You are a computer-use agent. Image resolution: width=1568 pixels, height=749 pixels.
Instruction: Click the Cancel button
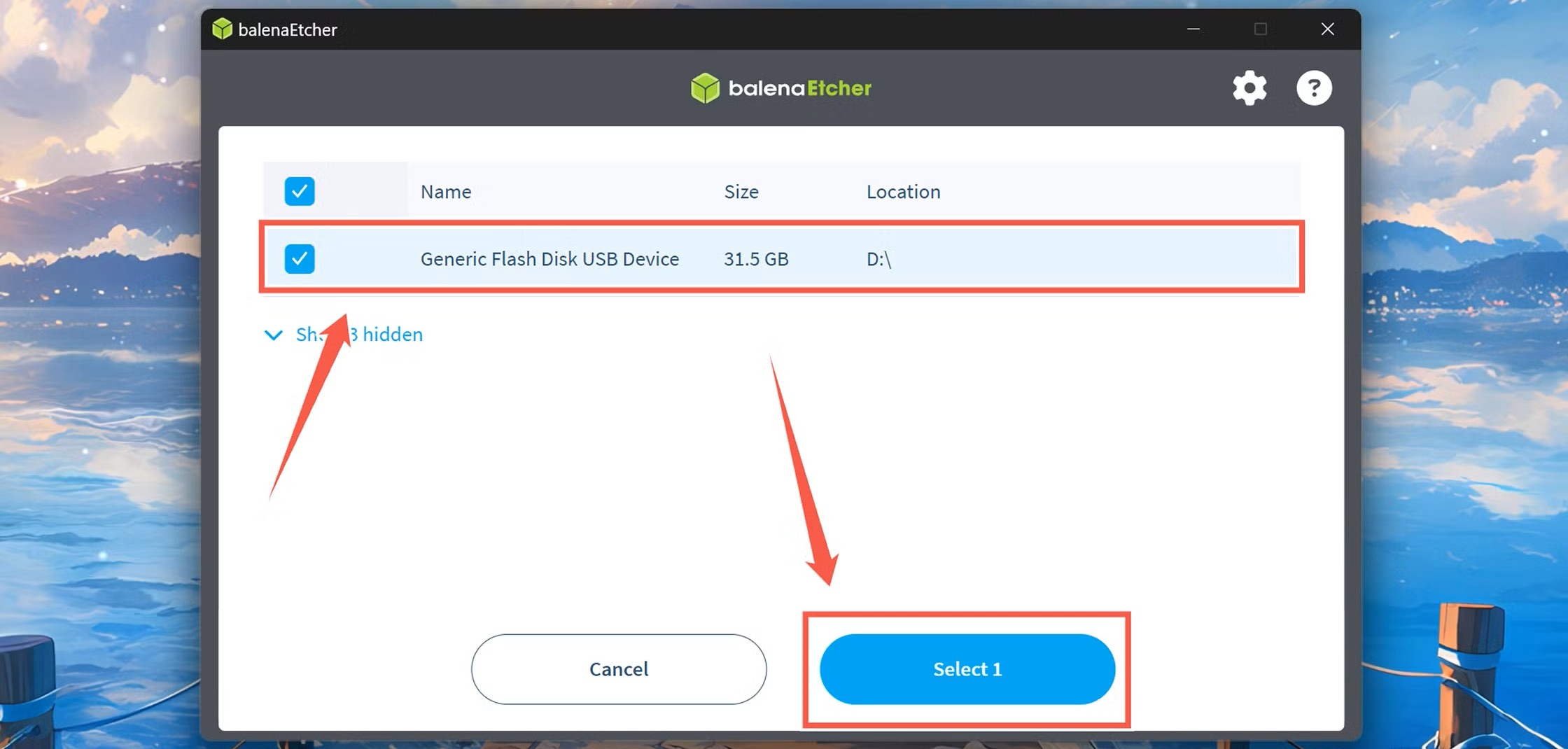pos(618,668)
